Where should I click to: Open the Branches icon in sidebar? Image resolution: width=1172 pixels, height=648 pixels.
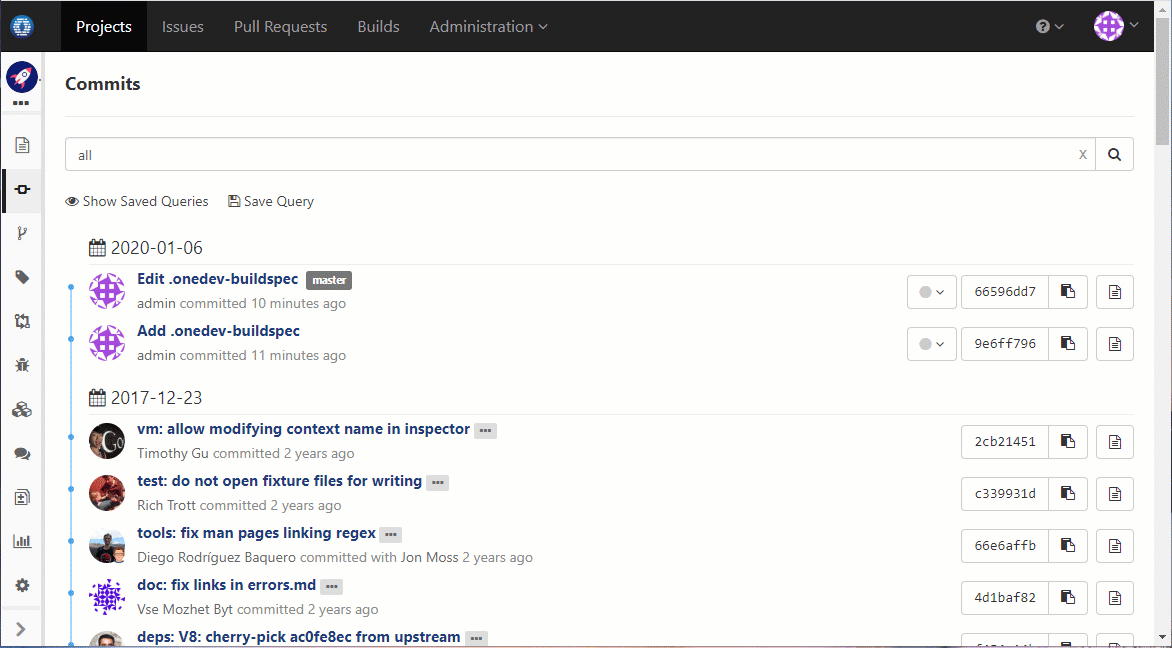[22, 233]
